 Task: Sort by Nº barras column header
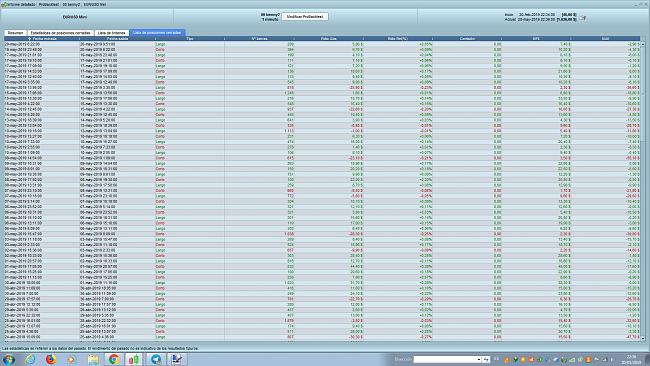click(x=260, y=39)
